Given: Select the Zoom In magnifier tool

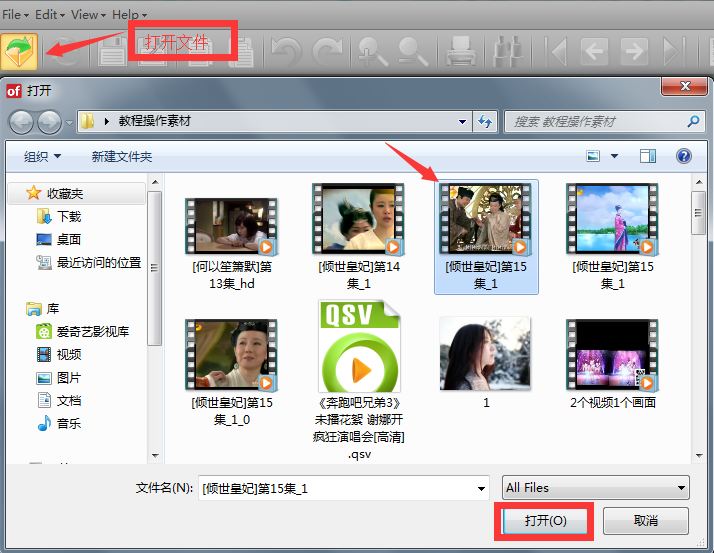Looking at the screenshot, I should coord(372,51).
